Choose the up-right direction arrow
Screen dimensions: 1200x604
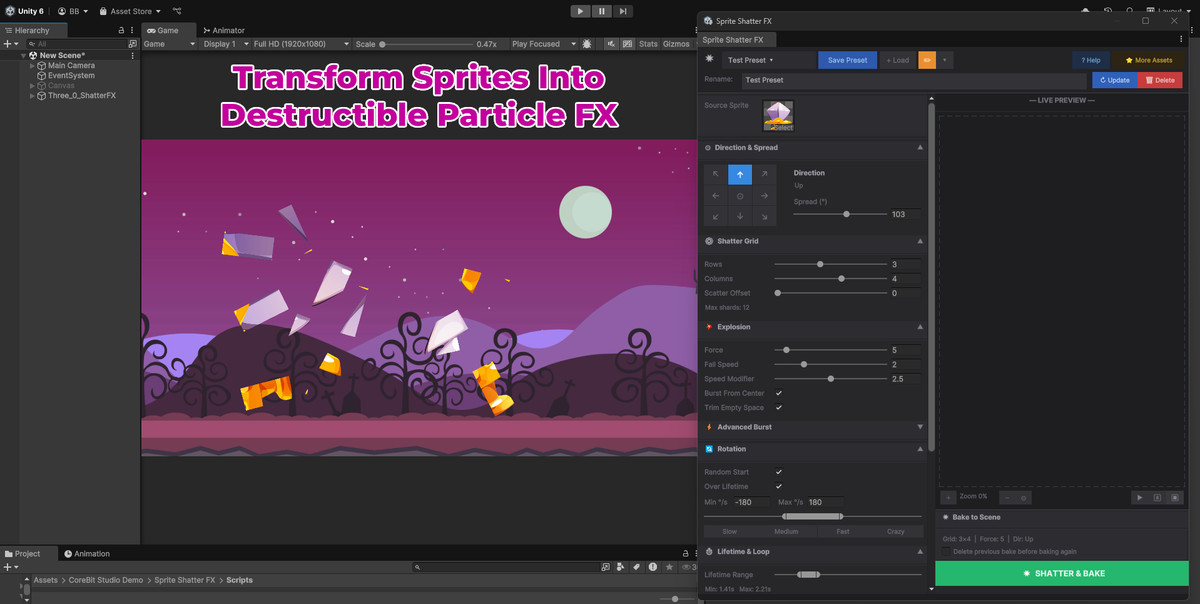(764, 174)
